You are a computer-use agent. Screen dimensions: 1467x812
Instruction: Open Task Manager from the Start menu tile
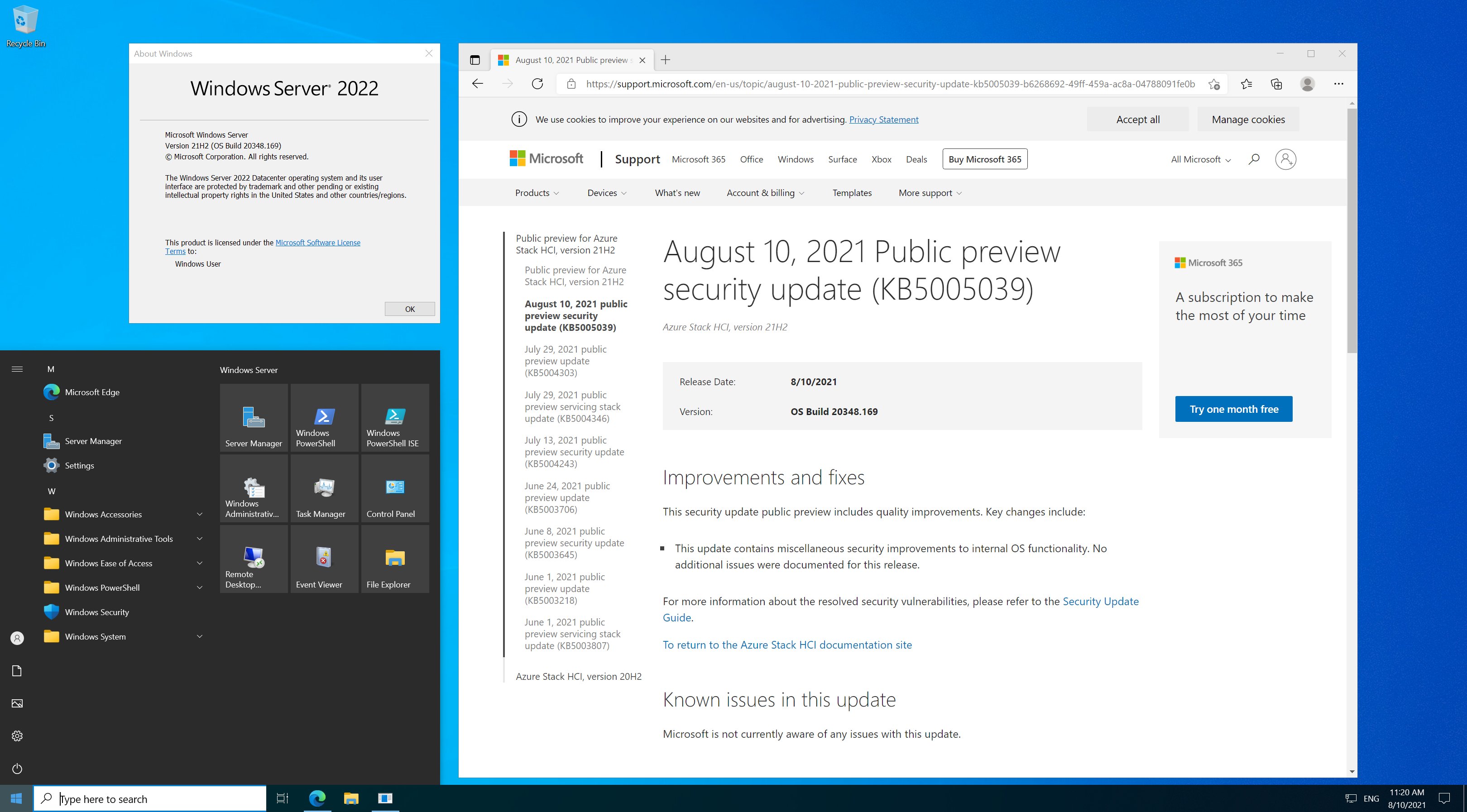pyautogui.click(x=323, y=488)
